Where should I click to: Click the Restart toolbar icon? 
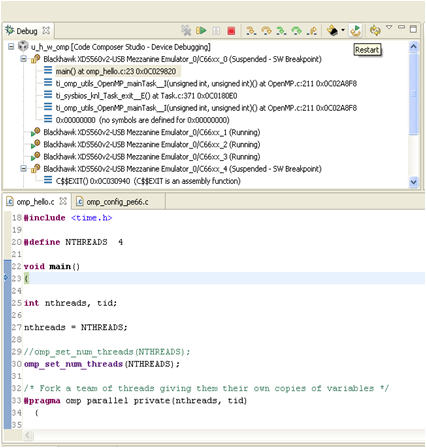pyautogui.click(x=356, y=30)
